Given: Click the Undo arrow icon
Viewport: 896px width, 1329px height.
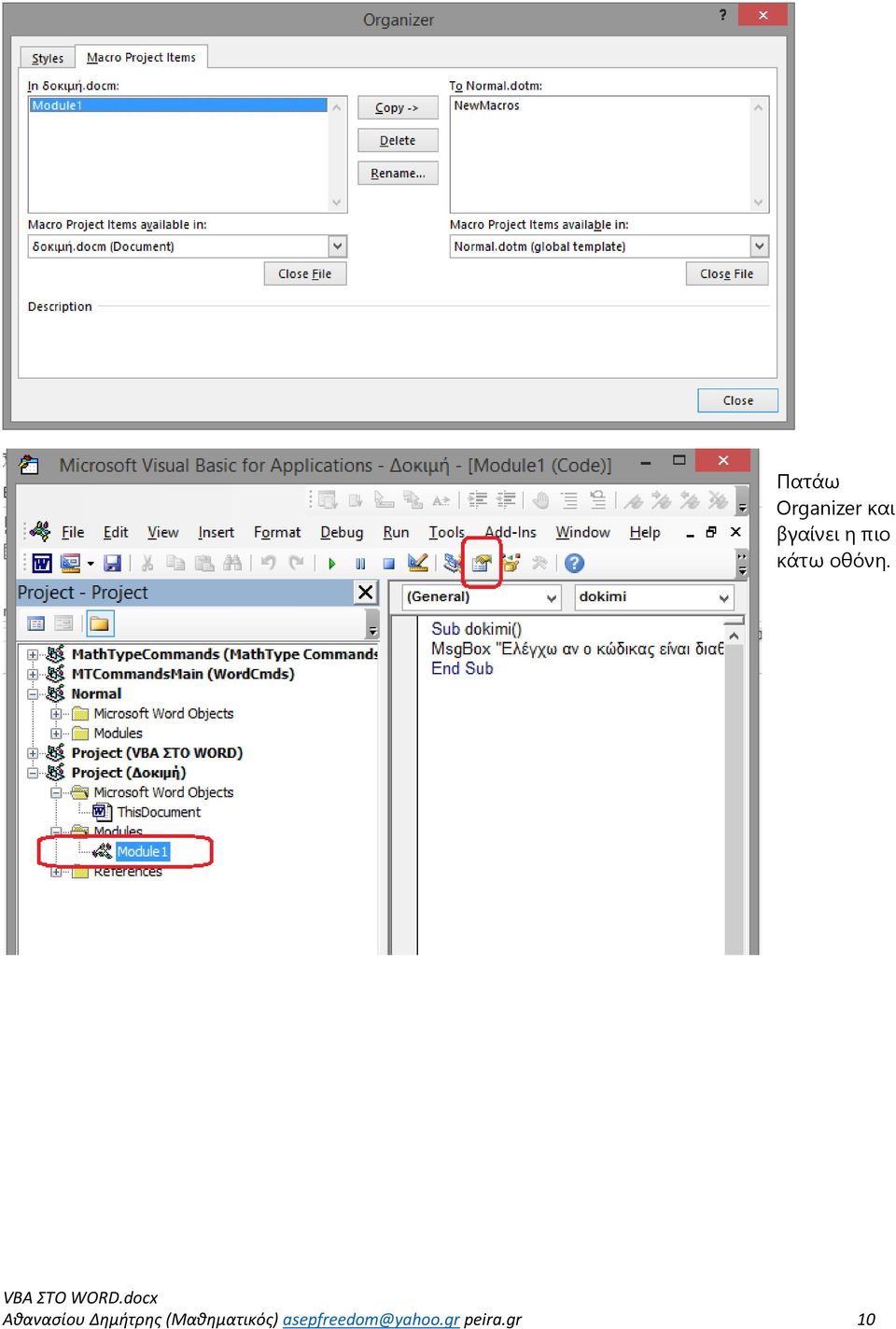Looking at the screenshot, I should coord(269,563).
